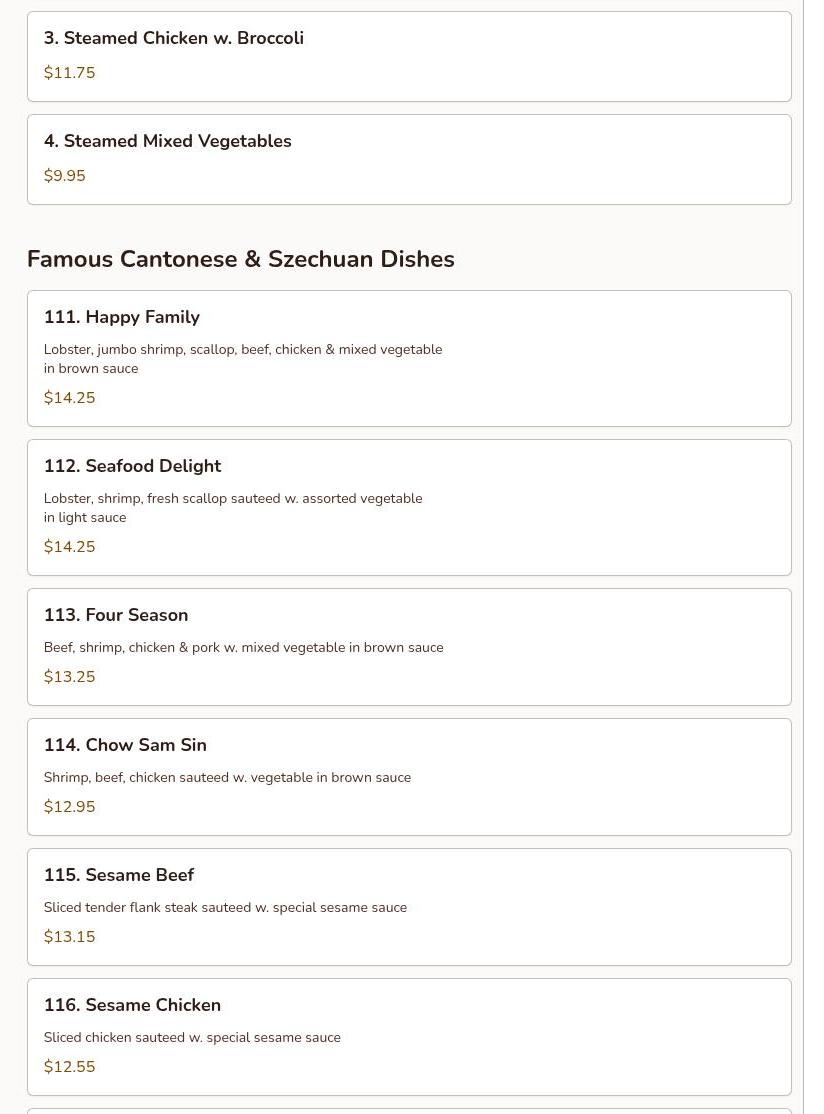Click the Sesame Beef description line
Viewport: 824px width, 1114px height.
click(x=225, y=907)
